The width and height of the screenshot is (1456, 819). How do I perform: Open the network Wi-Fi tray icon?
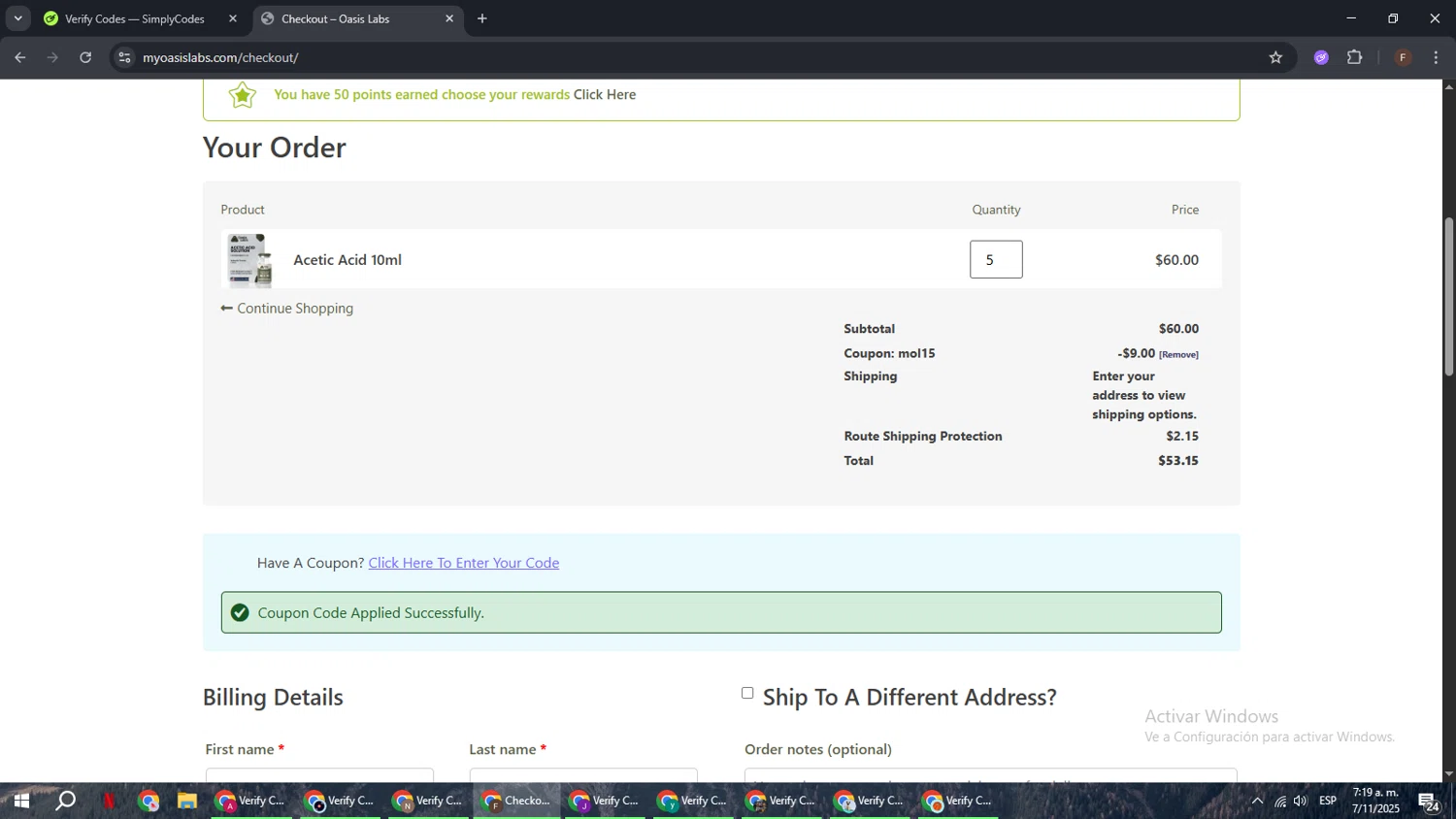tap(1280, 802)
